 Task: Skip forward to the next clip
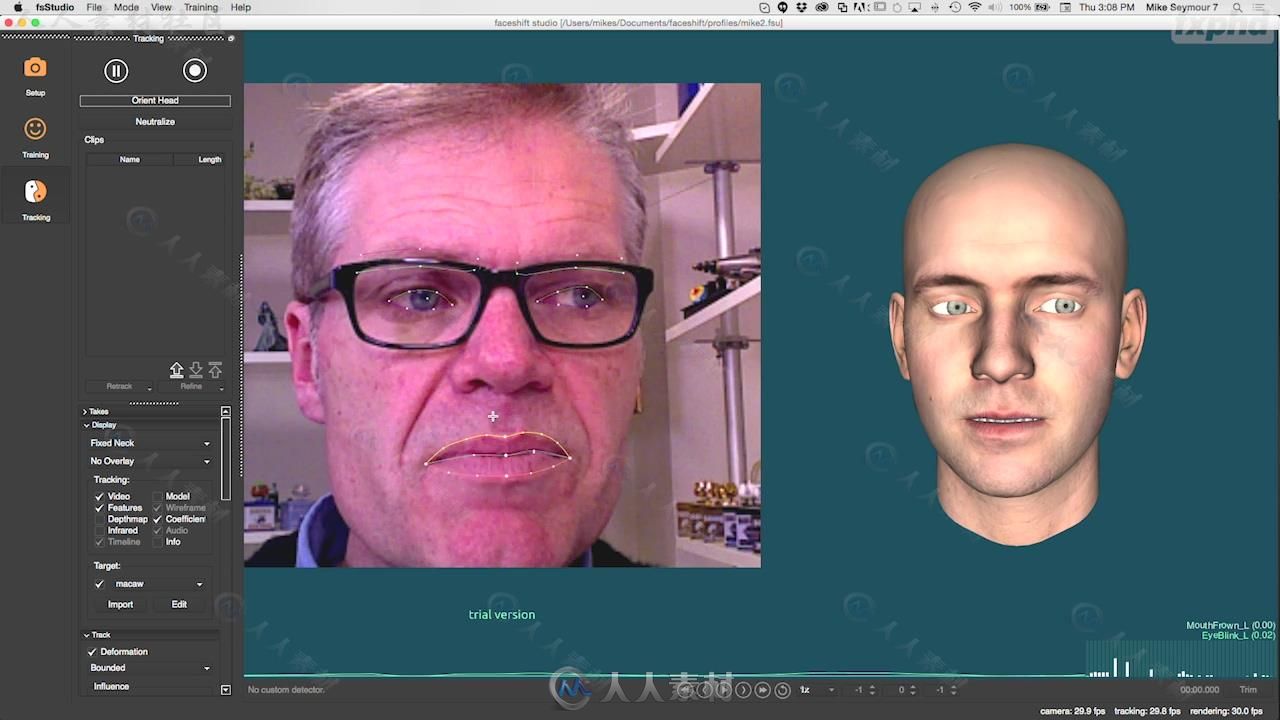(762, 690)
